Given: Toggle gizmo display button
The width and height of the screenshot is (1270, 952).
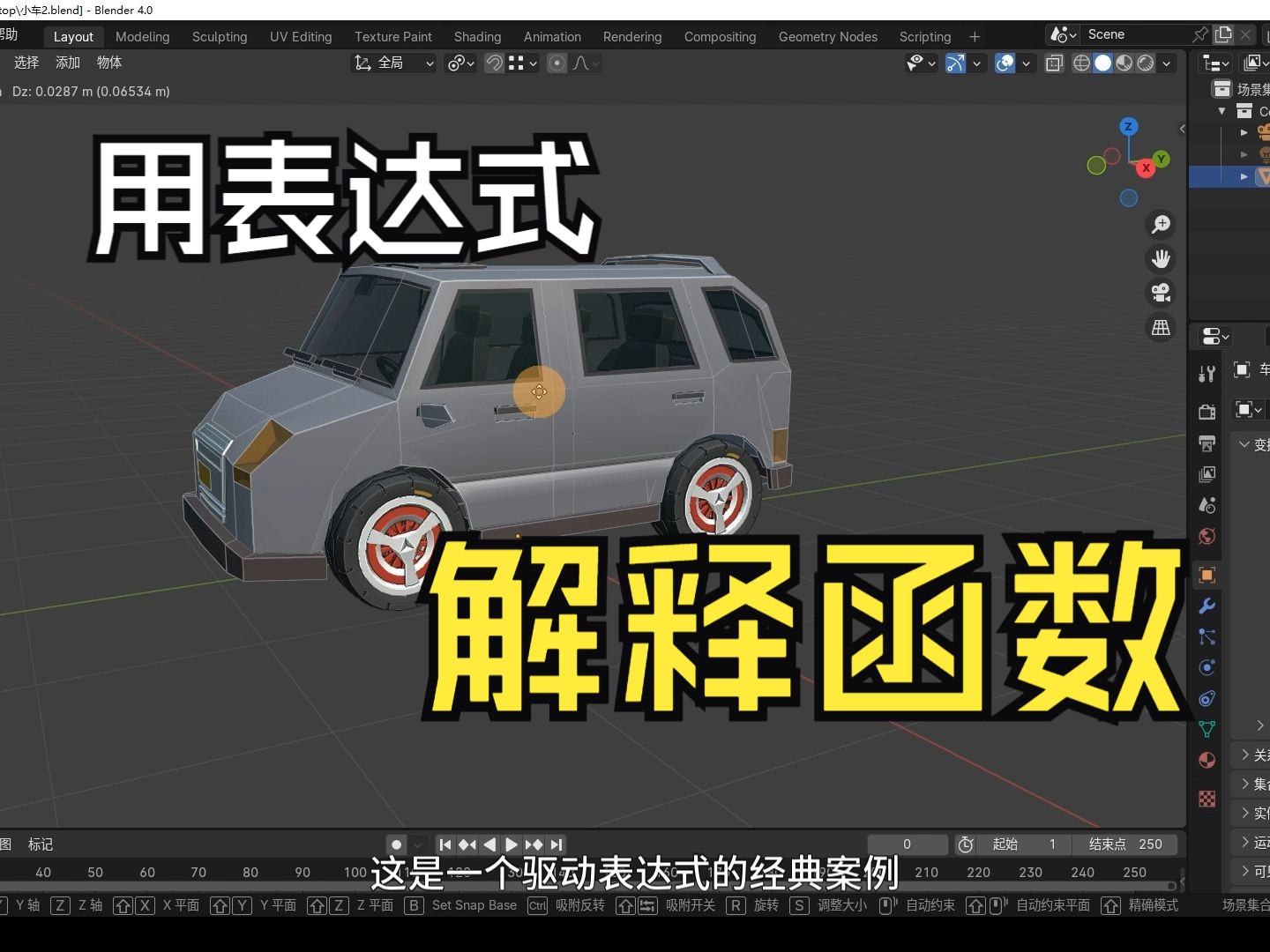Looking at the screenshot, I should 955,63.
